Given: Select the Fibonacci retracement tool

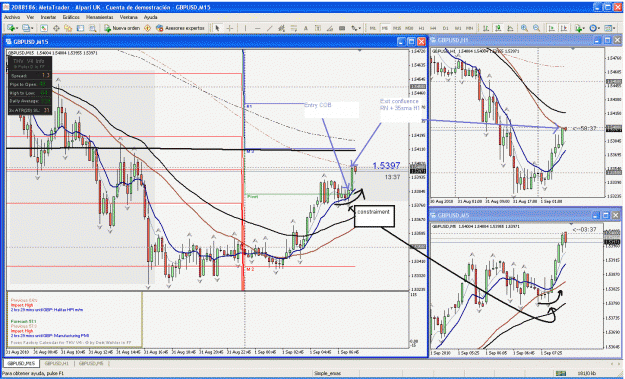Looking at the screenshot, I should tap(294, 28).
